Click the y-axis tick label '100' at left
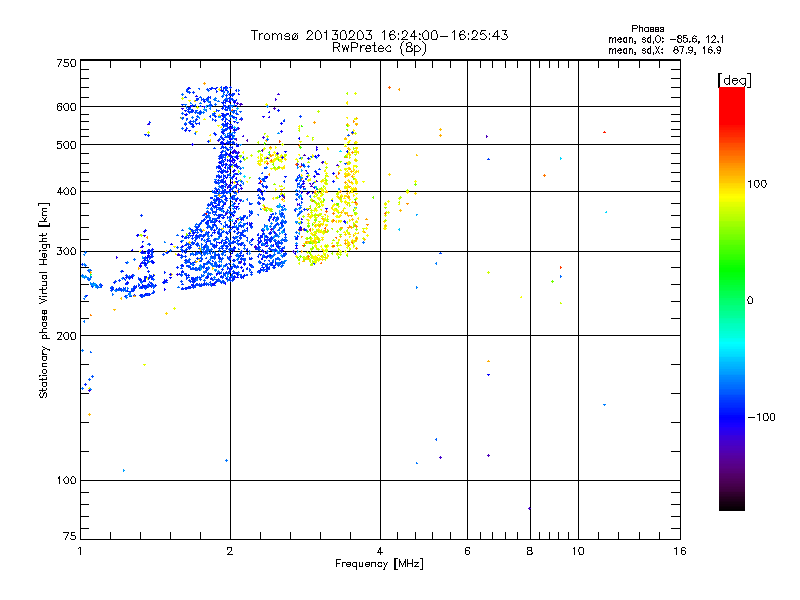Screen dimensions: 800x600 coord(67,481)
